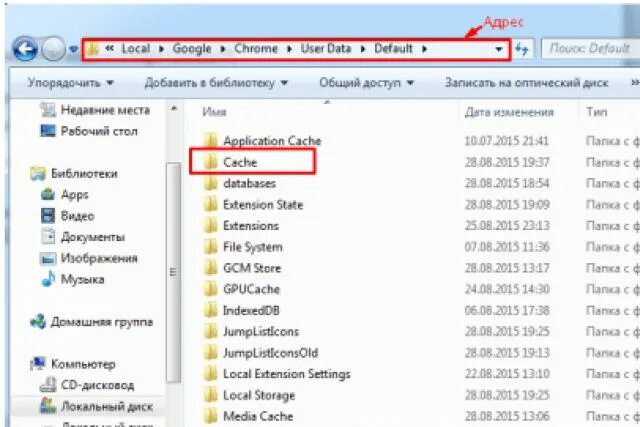Select Default in the address path
This screenshot has width=640, height=427.
[393, 49]
